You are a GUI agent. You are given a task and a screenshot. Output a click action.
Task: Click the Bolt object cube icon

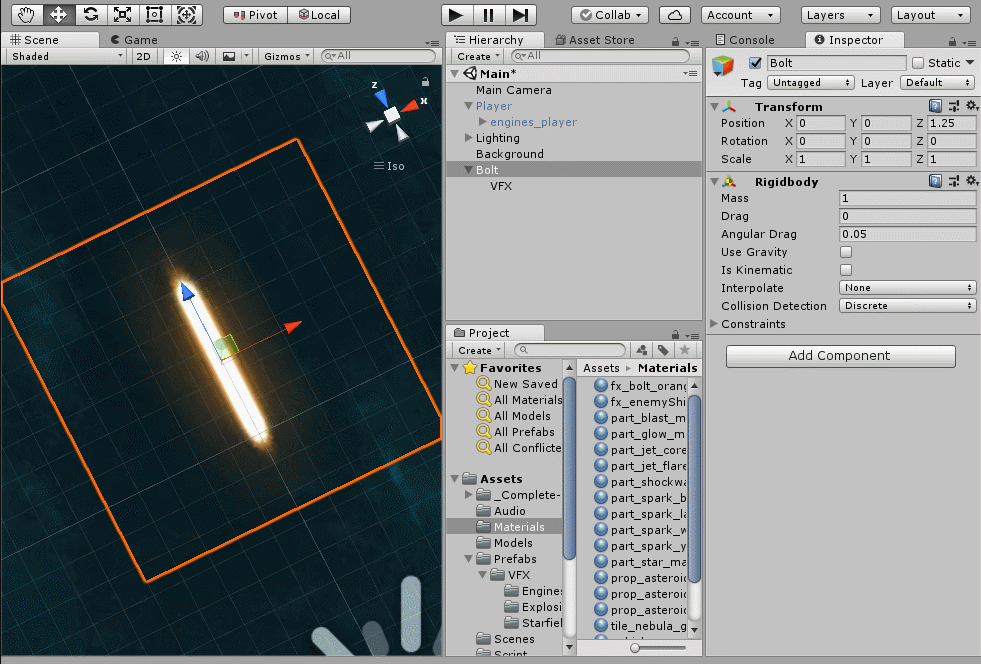click(x=723, y=65)
